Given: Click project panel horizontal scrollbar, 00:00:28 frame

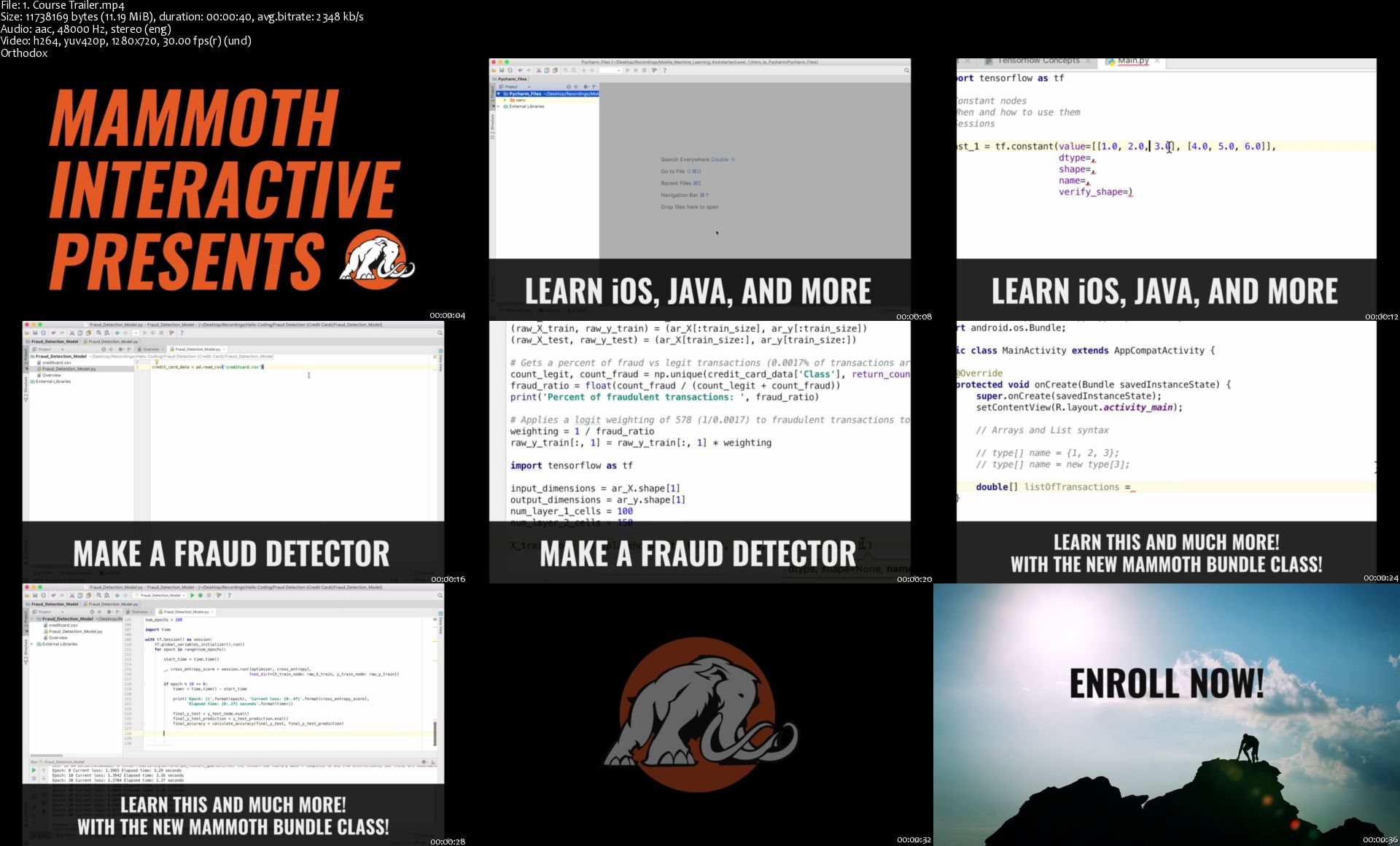Looking at the screenshot, I should (47, 756).
